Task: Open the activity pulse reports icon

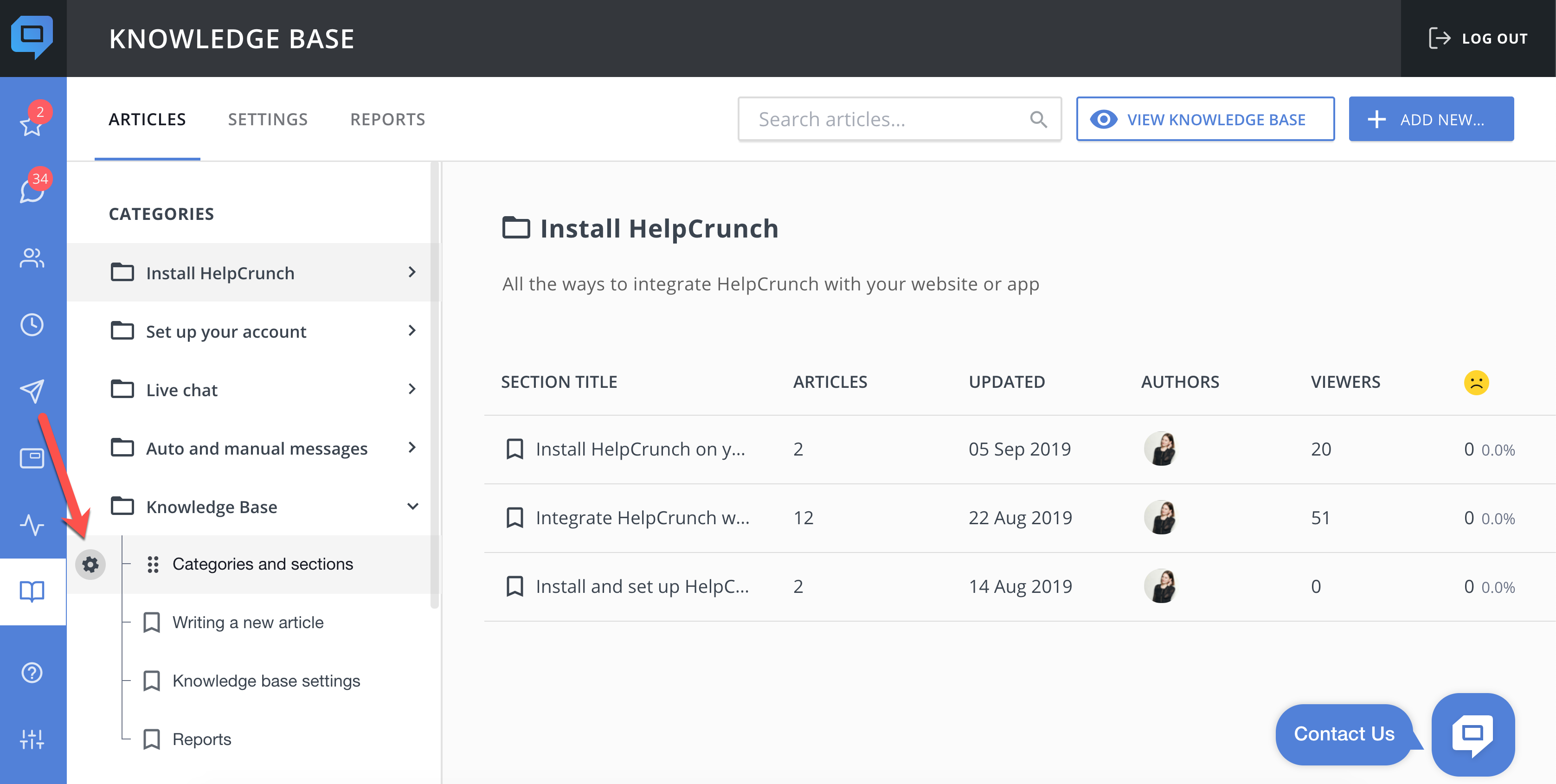Action: (32, 524)
